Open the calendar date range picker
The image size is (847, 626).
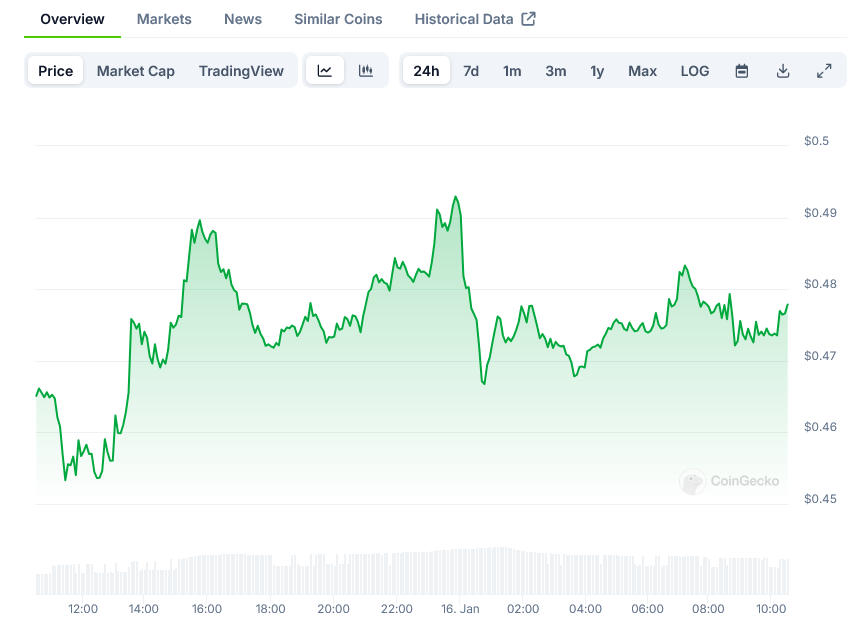tap(742, 71)
